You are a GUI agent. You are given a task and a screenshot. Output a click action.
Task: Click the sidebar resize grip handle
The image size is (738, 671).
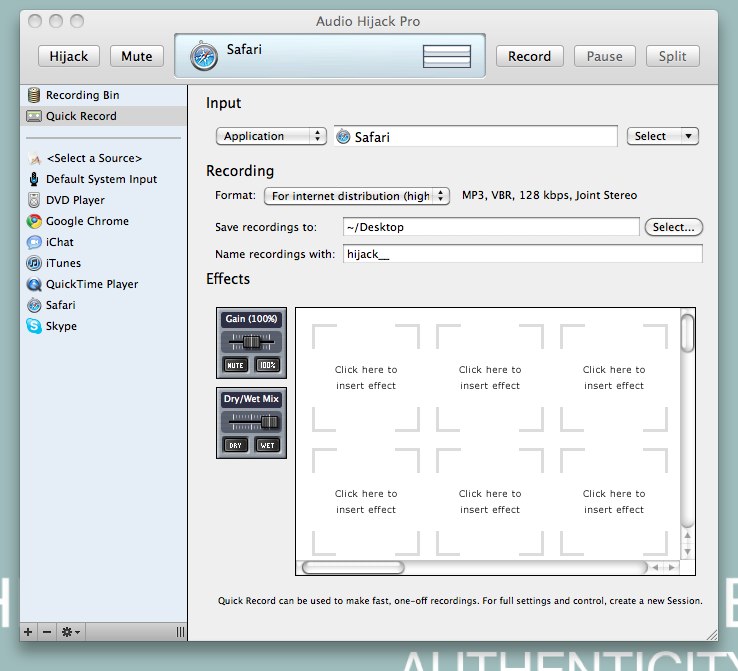pos(180,631)
